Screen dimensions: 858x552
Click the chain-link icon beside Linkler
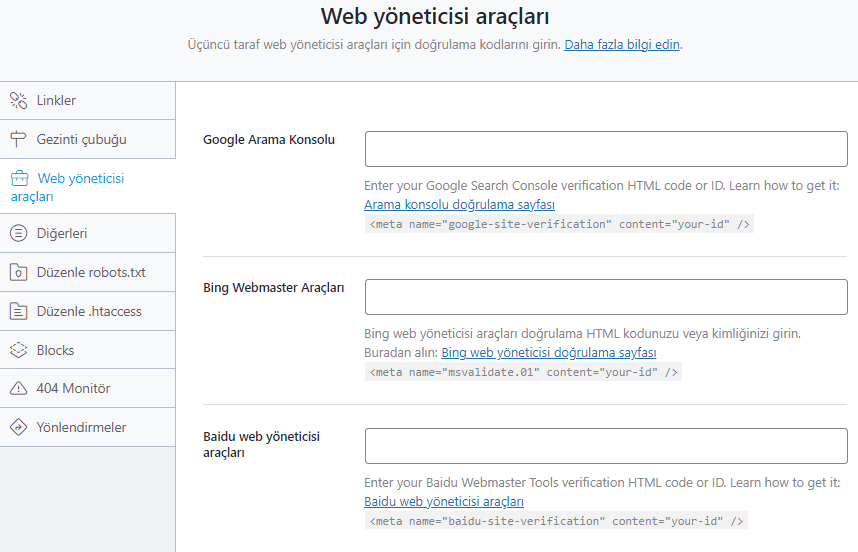click(x=18, y=100)
